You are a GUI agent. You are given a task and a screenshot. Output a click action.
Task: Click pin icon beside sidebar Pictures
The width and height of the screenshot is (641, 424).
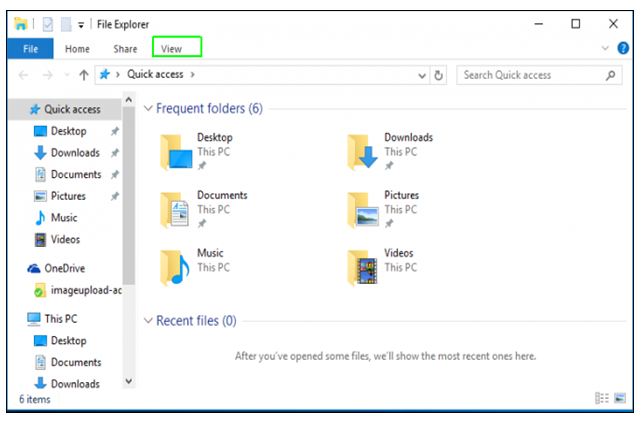pyautogui.click(x=115, y=196)
